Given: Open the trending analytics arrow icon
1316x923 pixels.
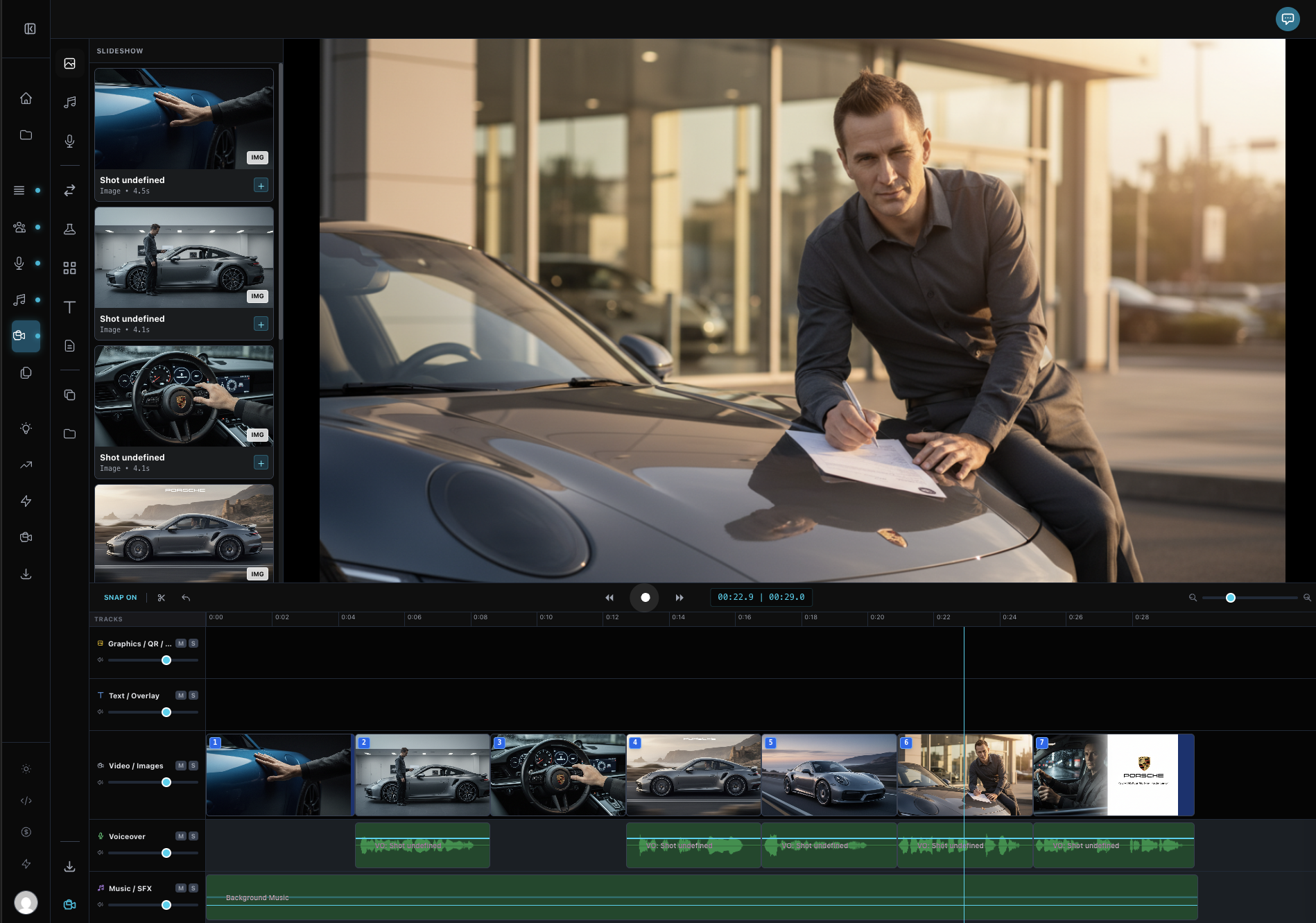Looking at the screenshot, I should click(26, 465).
